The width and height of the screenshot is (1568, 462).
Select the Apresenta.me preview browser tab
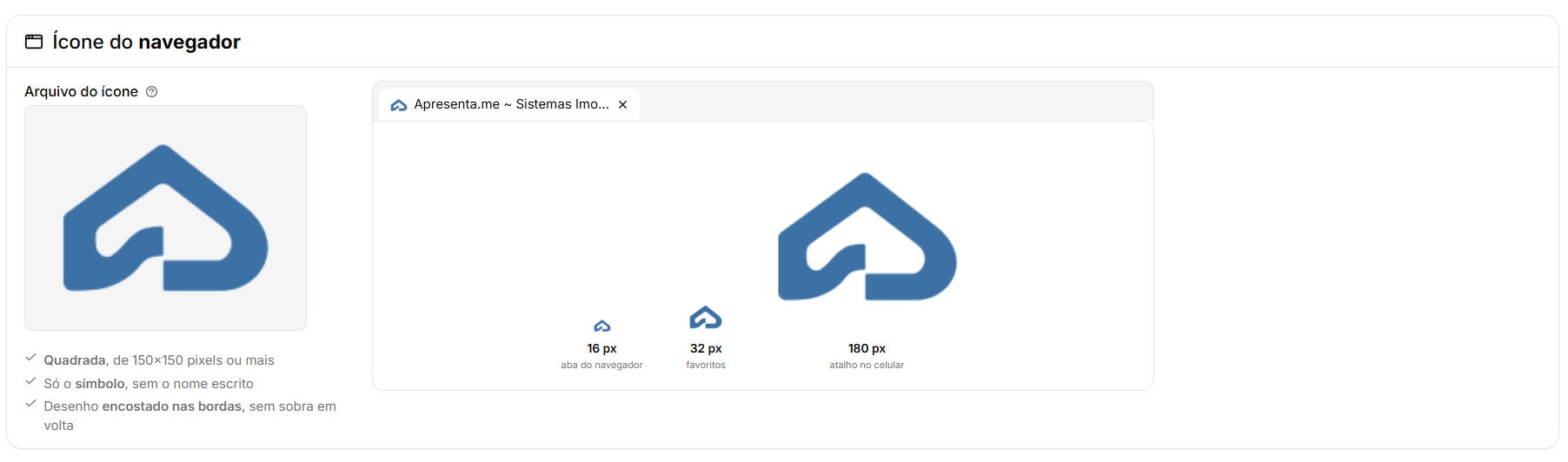[509, 104]
